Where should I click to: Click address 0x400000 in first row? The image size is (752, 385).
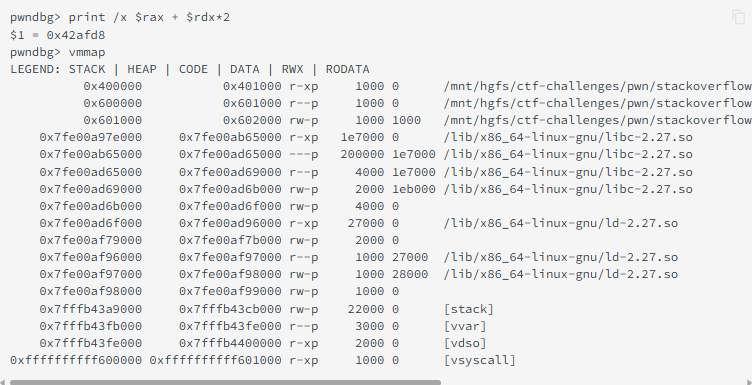pyautogui.click(x=113, y=86)
